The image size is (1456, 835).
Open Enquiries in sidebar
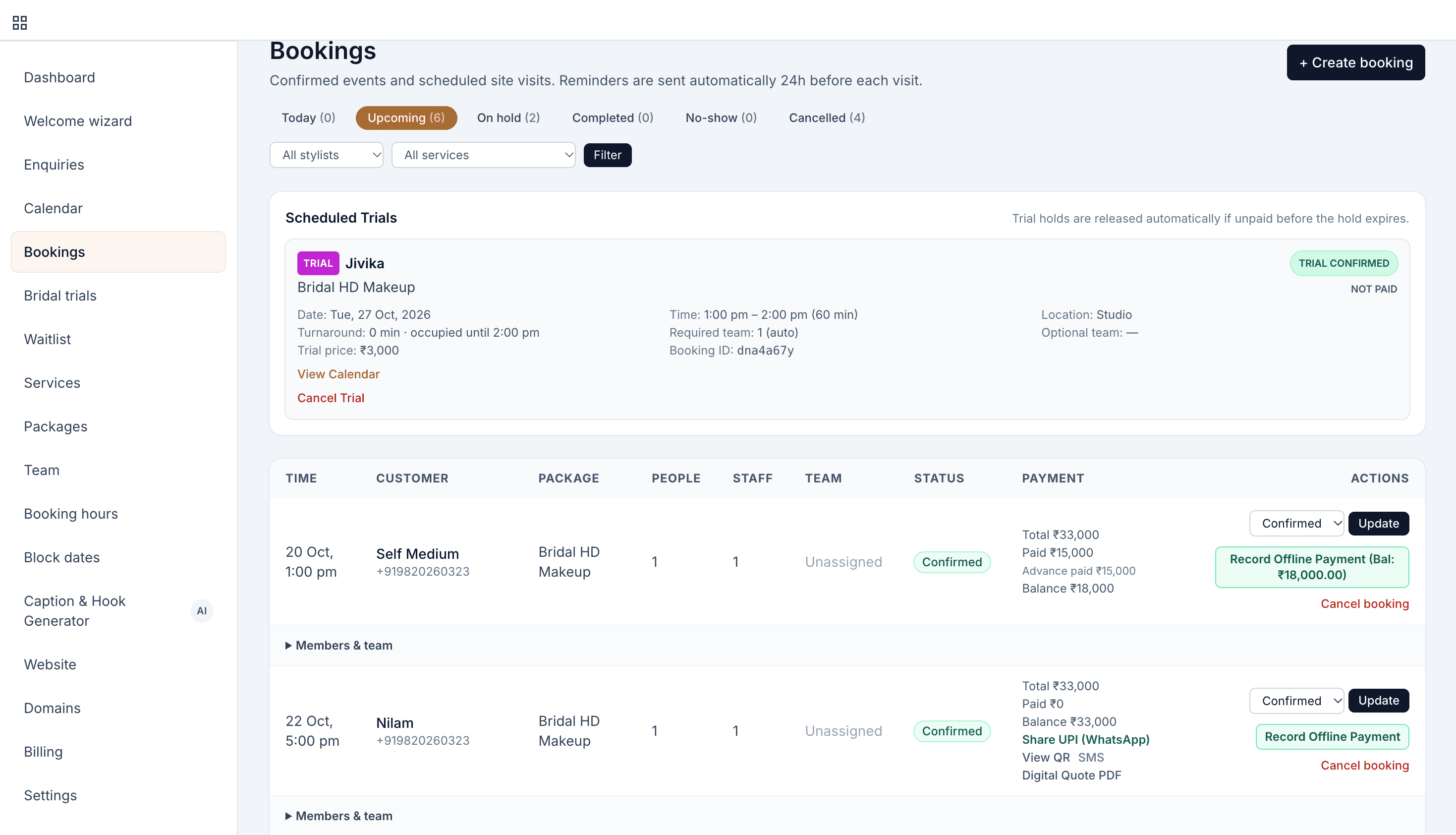point(118,165)
